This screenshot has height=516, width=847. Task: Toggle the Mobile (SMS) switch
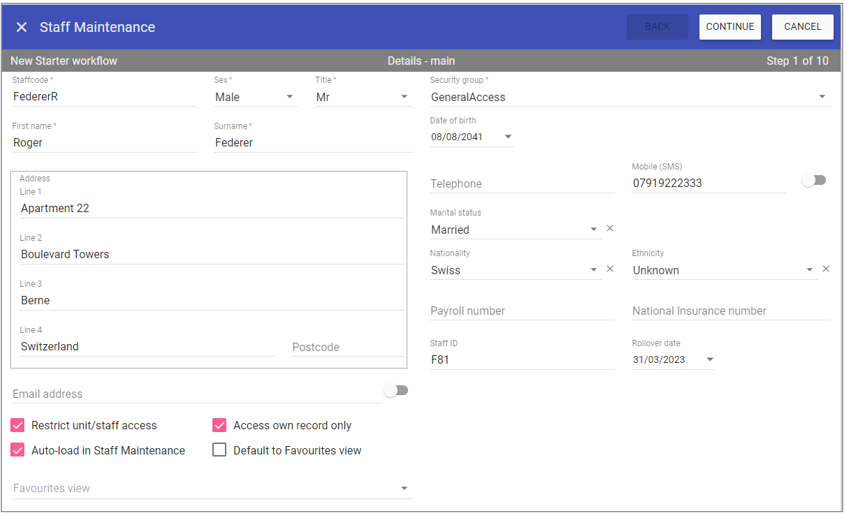click(814, 180)
